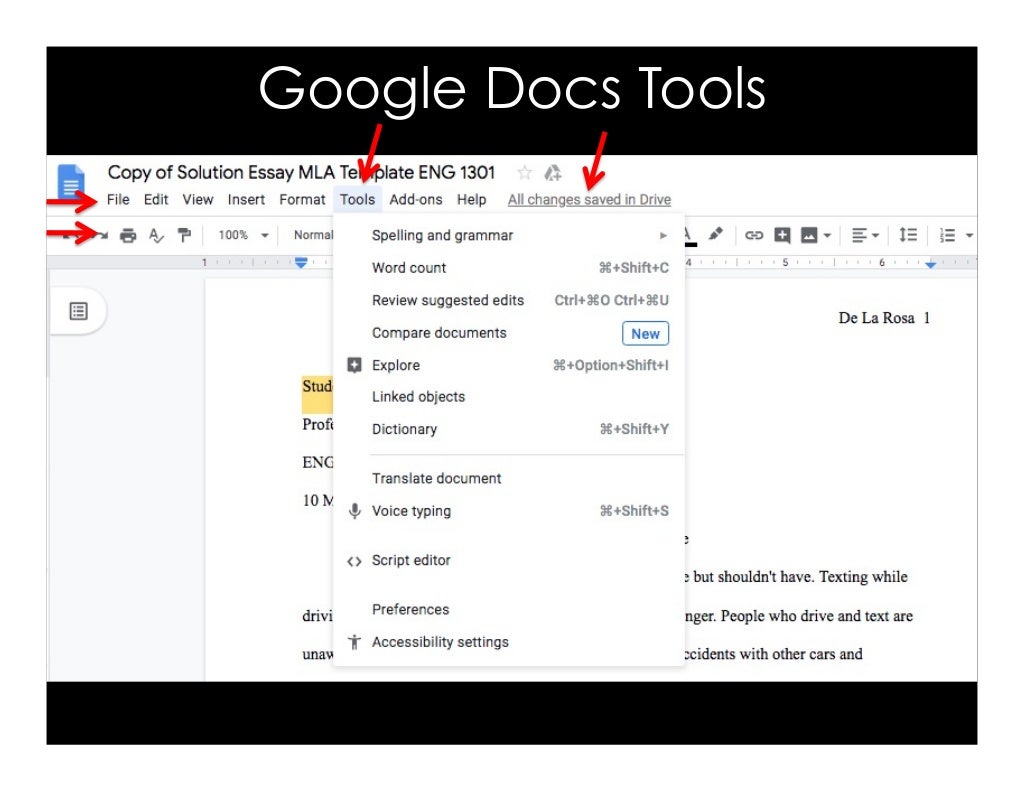Click the left indent marker on the ruler
Viewport: 1024px width, 792px height.
(x=300, y=262)
